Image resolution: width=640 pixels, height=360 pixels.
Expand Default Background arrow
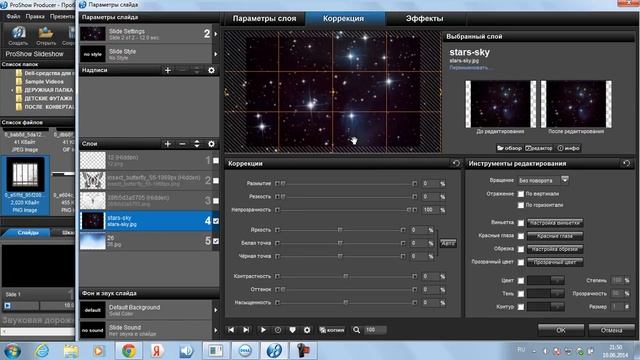[216, 310]
